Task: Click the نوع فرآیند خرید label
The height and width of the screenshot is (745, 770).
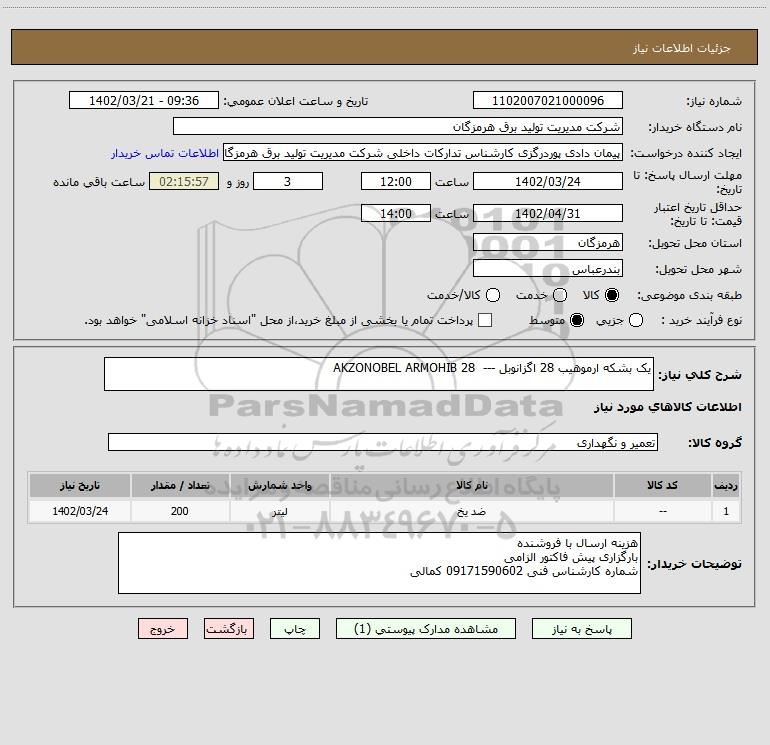Action: [701, 321]
